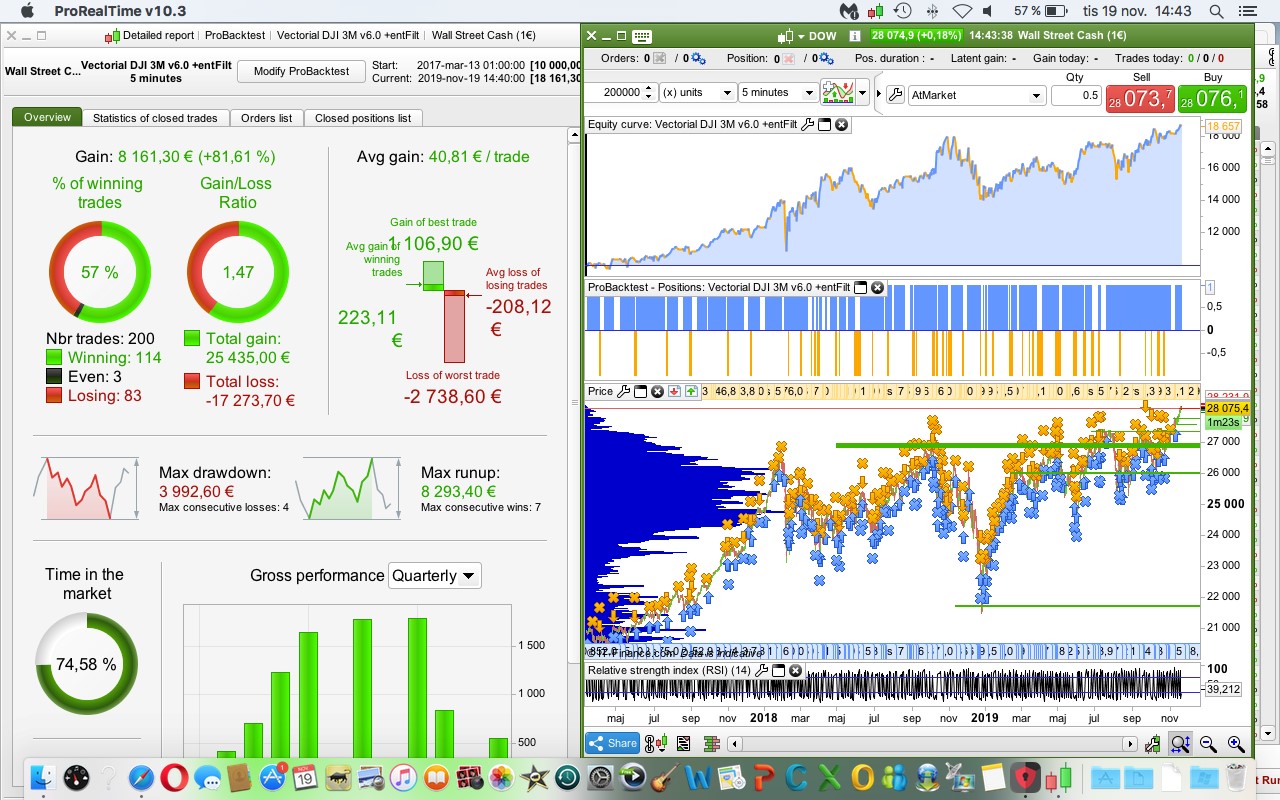The height and width of the screenshot is (800, 1280).
Task: Open Finder from the Dock
Action: [x=45, y=777]
